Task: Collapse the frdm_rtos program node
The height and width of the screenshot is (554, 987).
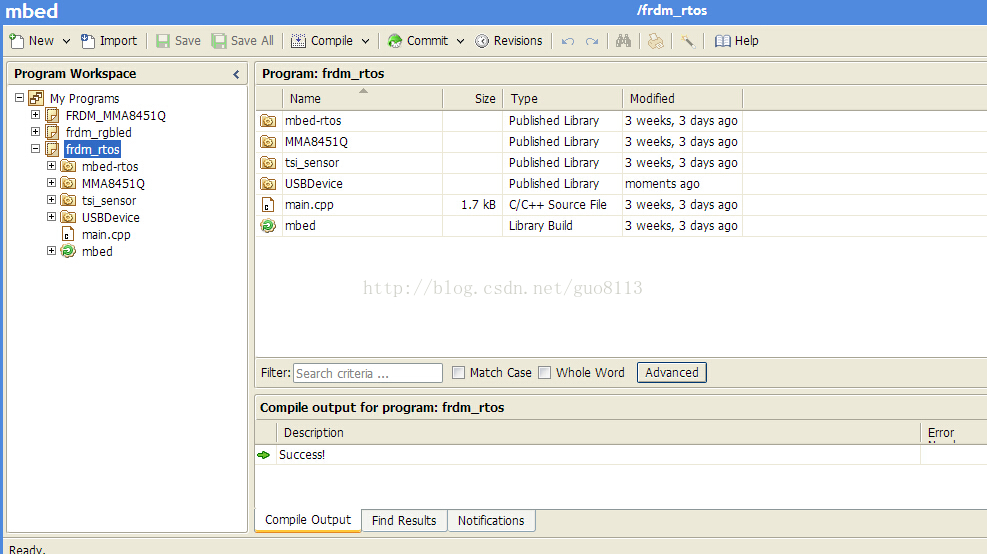Action: 35,149
